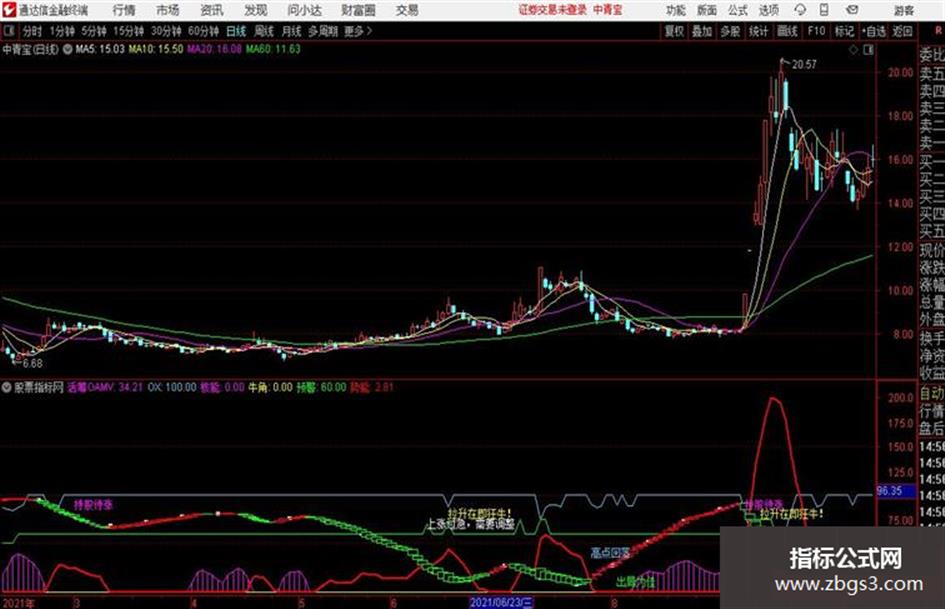Screen dimensions: 945x609
Task: Click the 6.68 low price label
Action: point(33,364)
